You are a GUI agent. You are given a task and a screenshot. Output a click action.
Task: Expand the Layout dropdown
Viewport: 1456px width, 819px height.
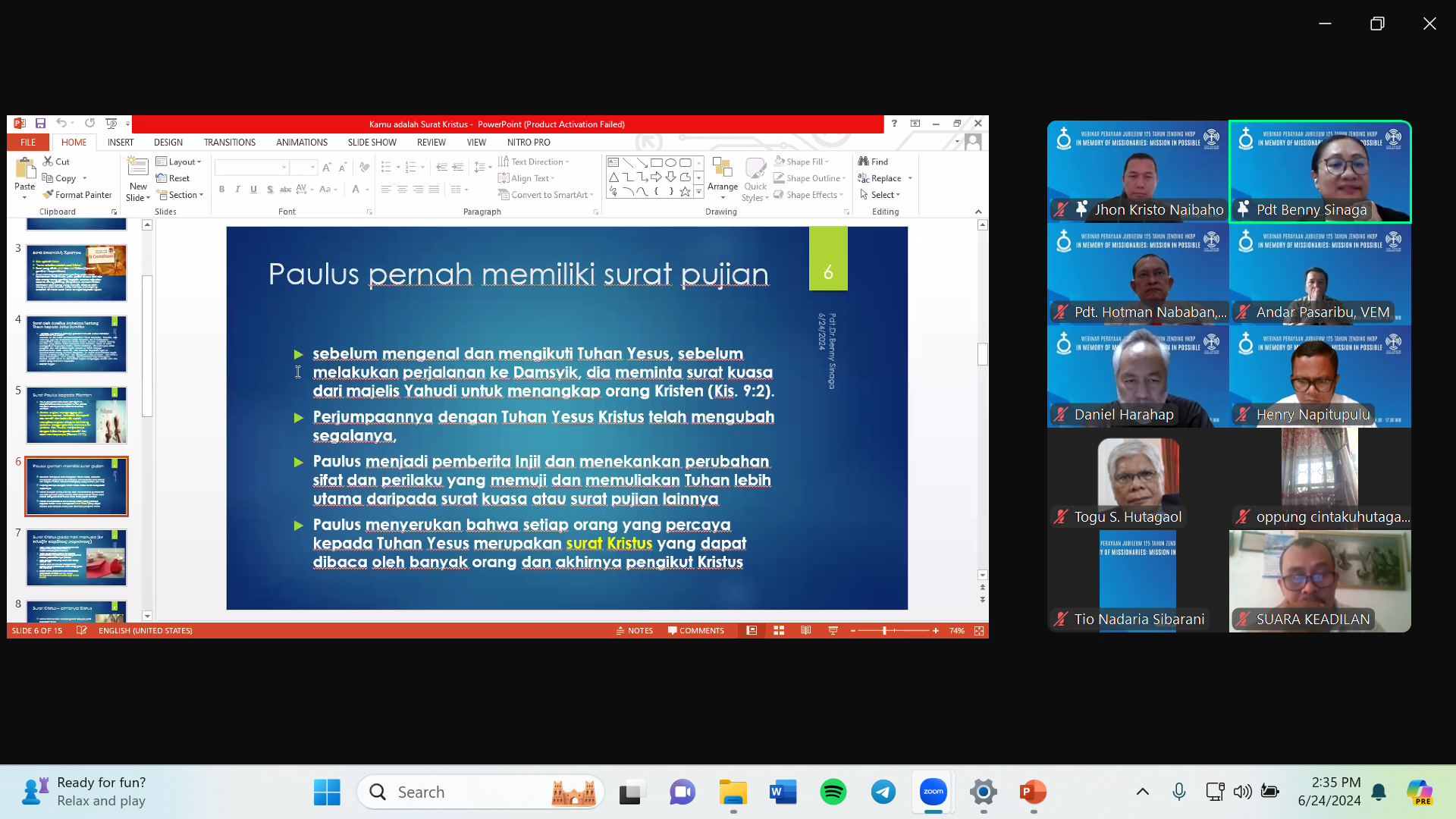[x=179, y=162]
